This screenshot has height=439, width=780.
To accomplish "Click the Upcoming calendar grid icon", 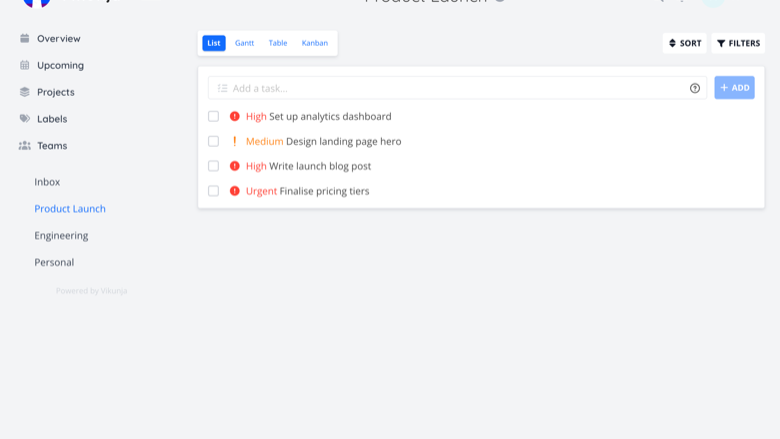I will pos(24,65).
